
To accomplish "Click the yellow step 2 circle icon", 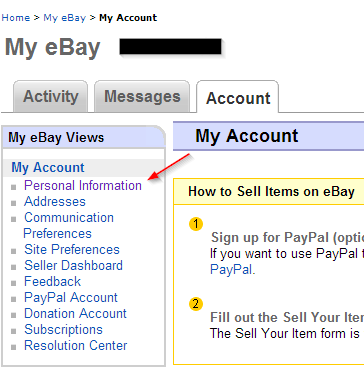I will [x=196, y=304].
